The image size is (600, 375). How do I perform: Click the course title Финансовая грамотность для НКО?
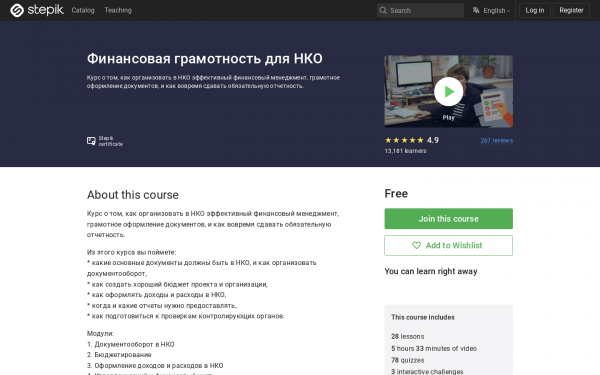205,59
